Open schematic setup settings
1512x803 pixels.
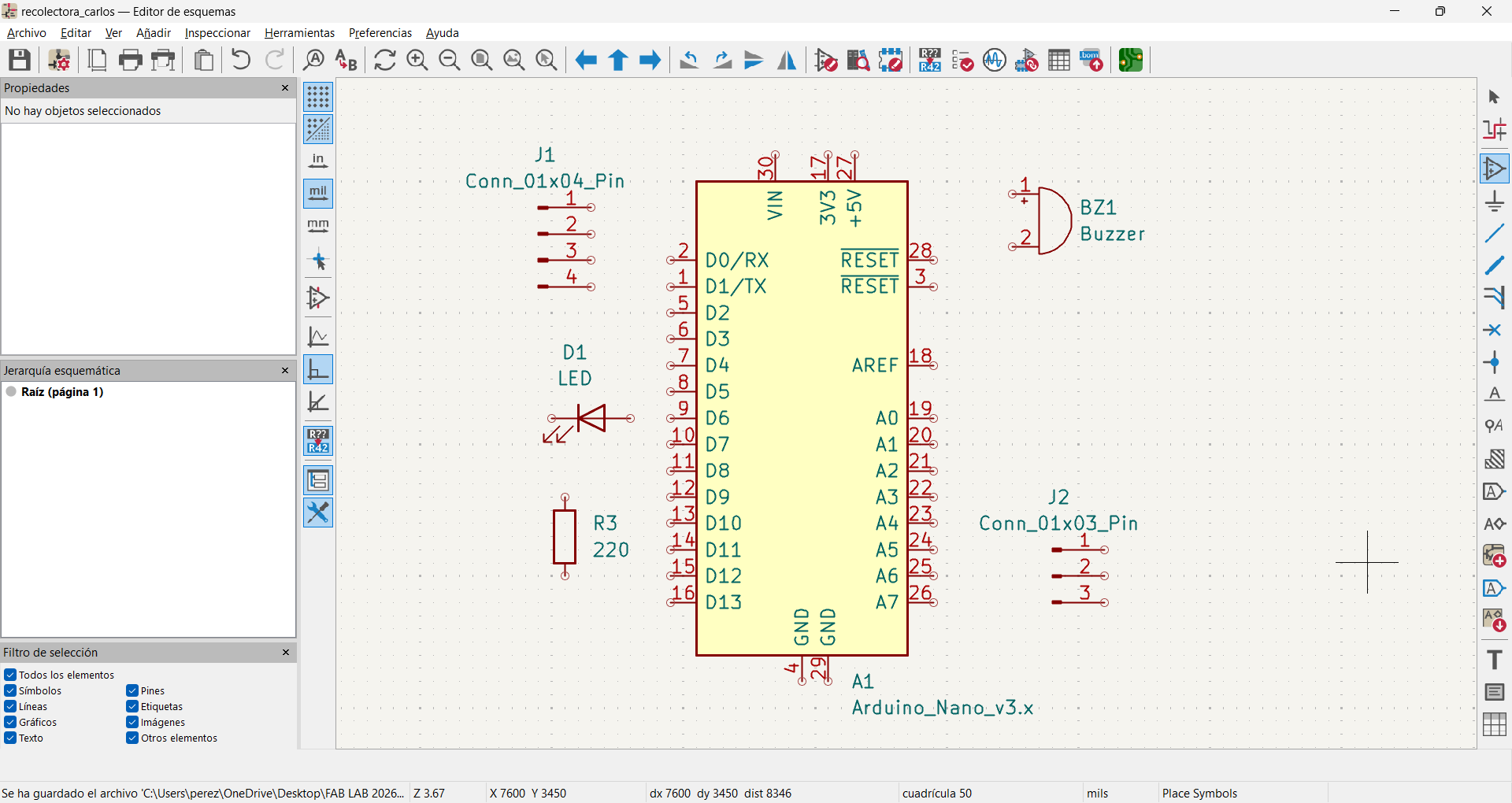point(59,60)
